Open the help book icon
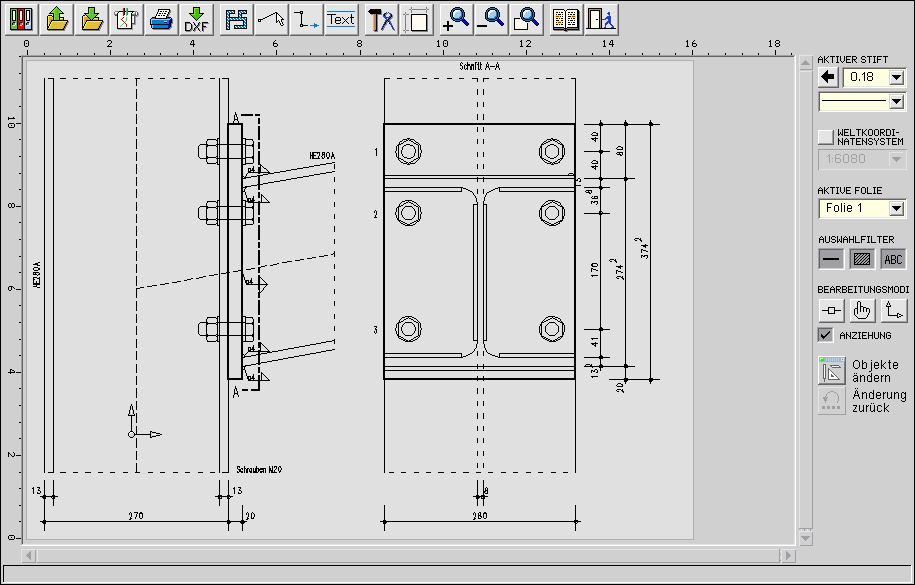This screenshot has width=915, height=585. click(x=566, y=19)
